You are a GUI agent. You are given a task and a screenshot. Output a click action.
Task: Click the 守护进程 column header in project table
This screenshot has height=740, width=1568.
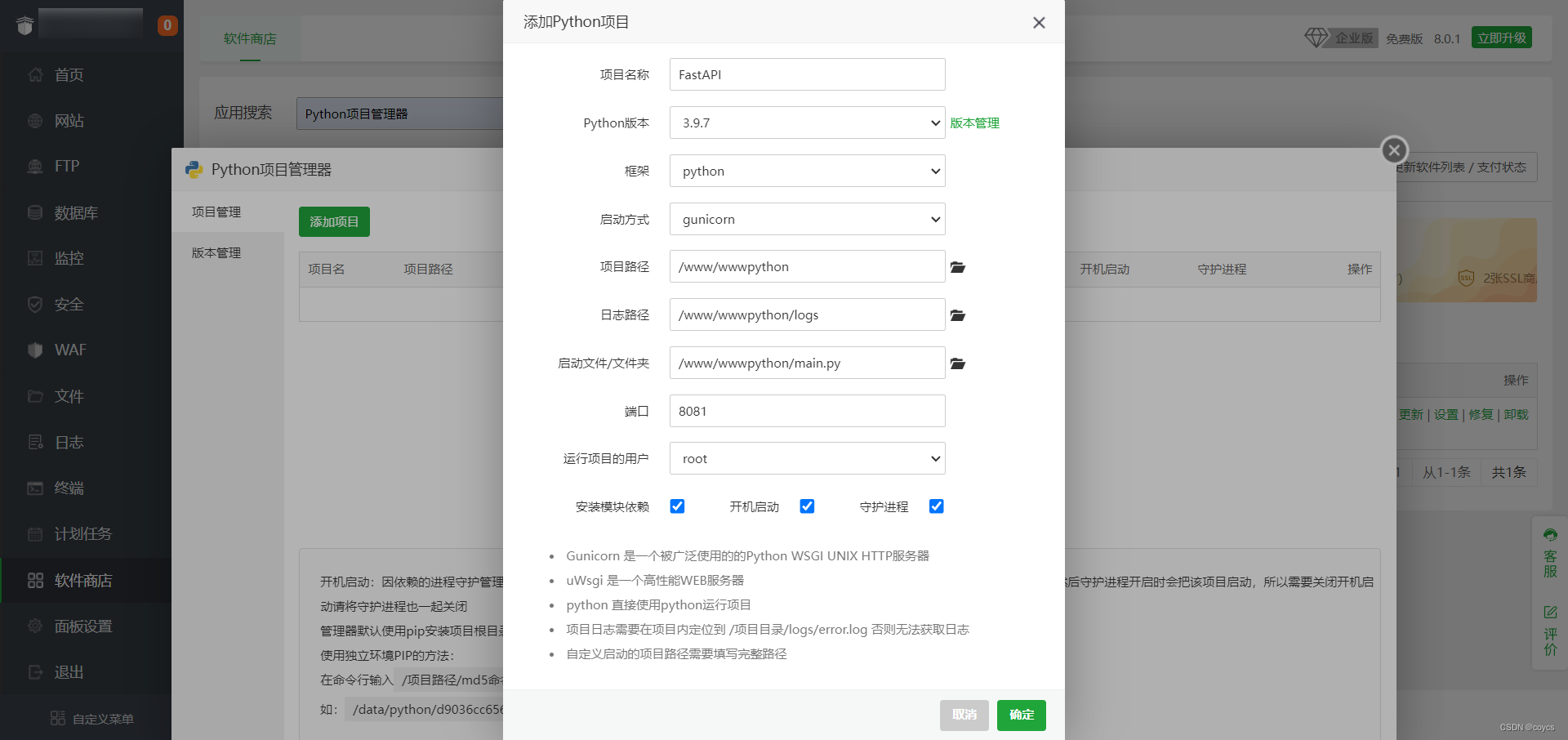pyautogui.click(x=1222, y=269)
